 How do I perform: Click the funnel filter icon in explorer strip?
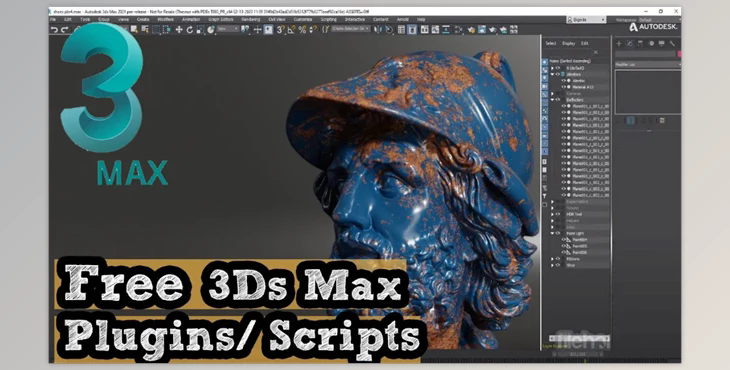click(545, 196)
